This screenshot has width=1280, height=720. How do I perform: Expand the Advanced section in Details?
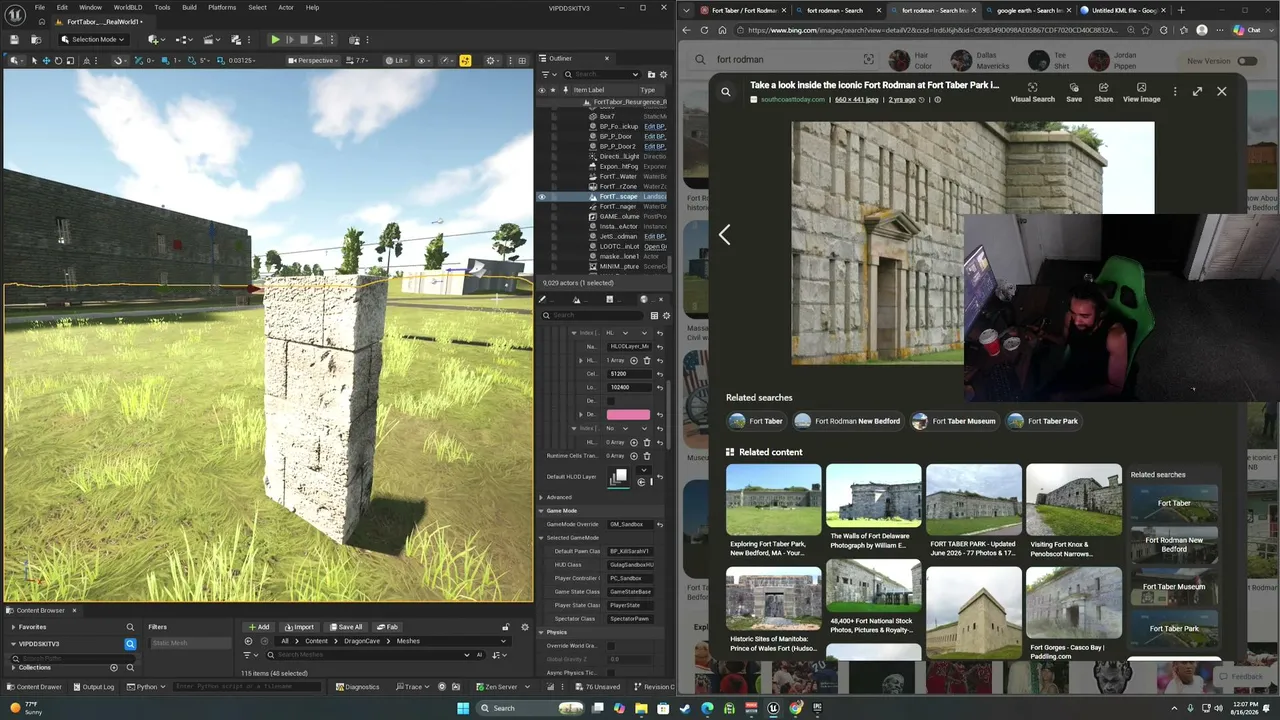[x=541, y=497]
